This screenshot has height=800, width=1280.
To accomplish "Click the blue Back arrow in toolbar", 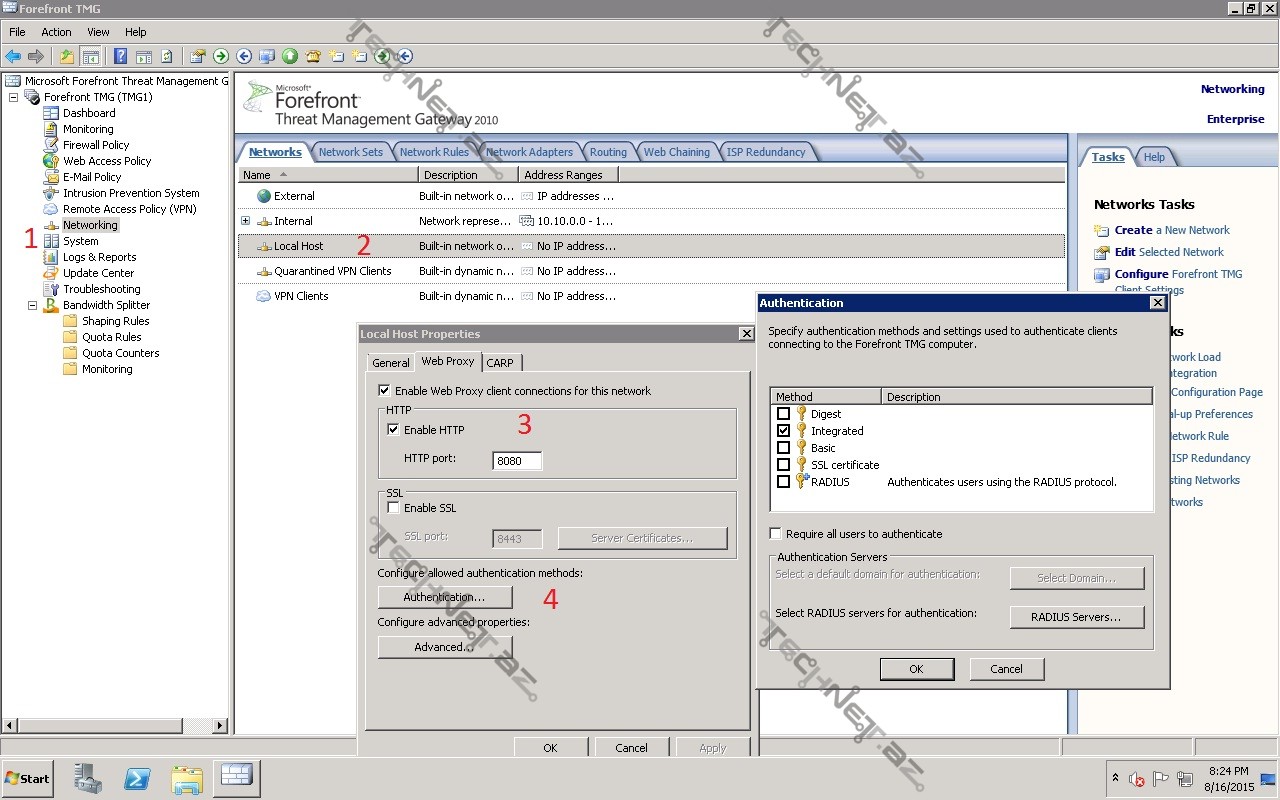I will coord(13,56).
